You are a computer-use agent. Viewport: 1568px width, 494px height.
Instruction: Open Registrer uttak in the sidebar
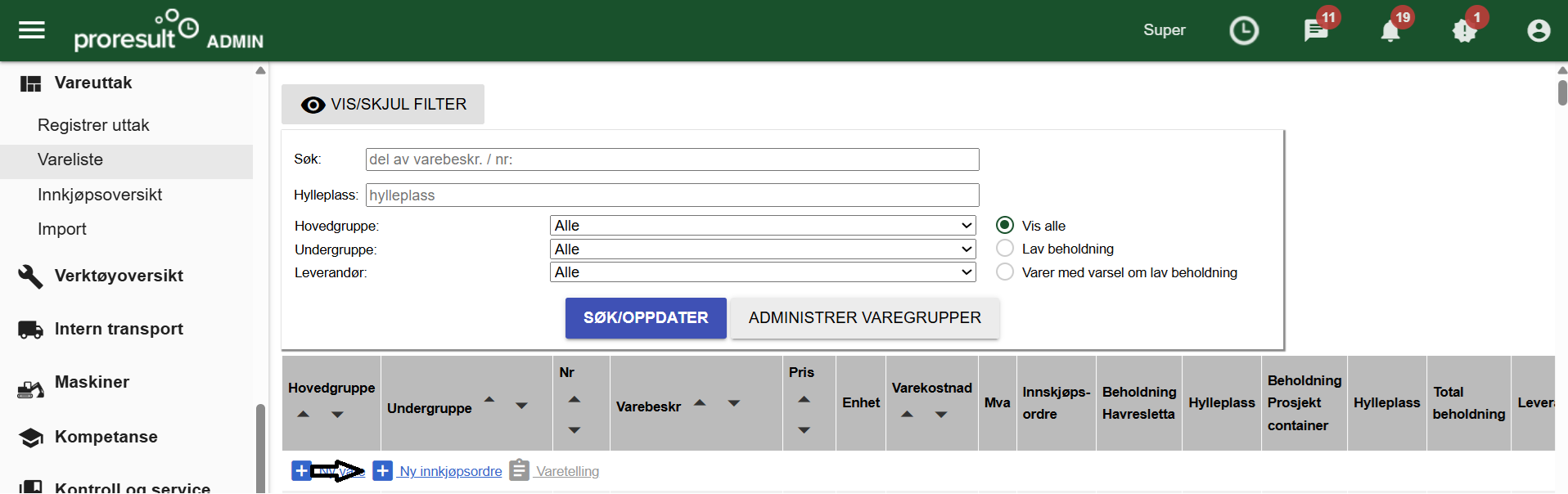(x=93, y=125)
